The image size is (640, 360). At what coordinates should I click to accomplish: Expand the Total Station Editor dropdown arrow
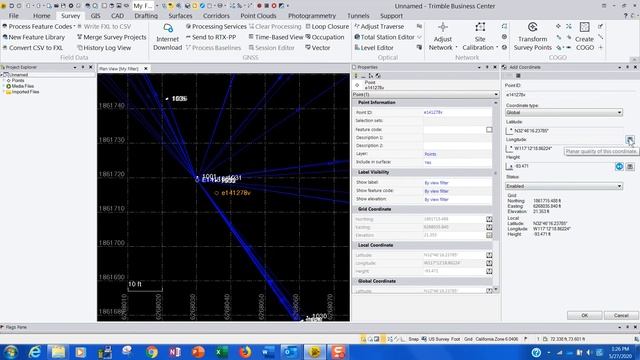tap(419, 37)
